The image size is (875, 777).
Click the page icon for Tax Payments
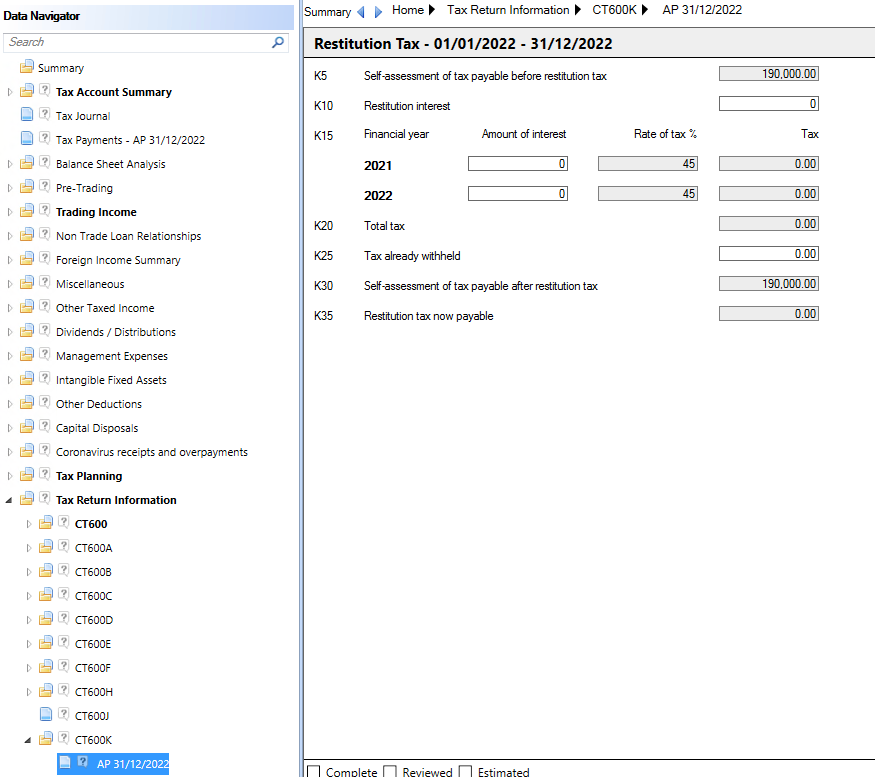point(26,138)
